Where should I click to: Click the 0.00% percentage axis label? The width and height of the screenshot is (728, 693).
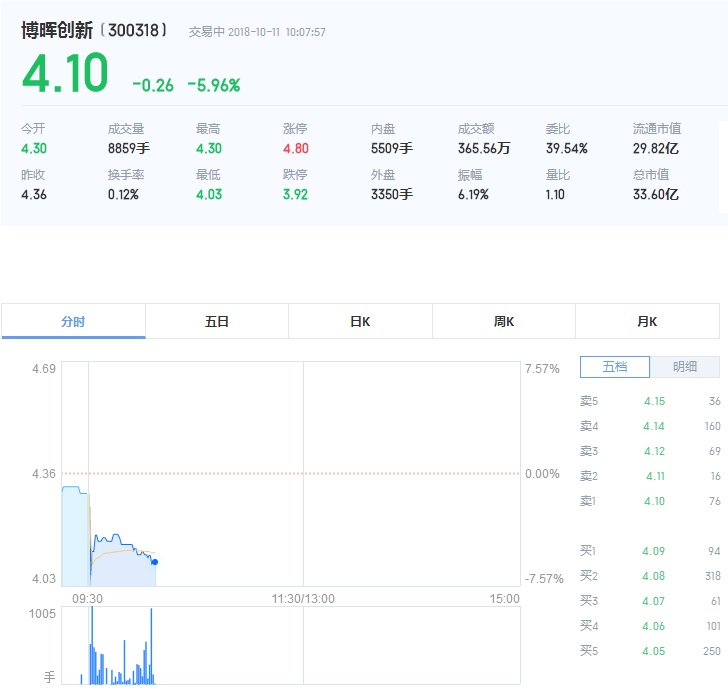pyautogui.click(x=542, y=474)
